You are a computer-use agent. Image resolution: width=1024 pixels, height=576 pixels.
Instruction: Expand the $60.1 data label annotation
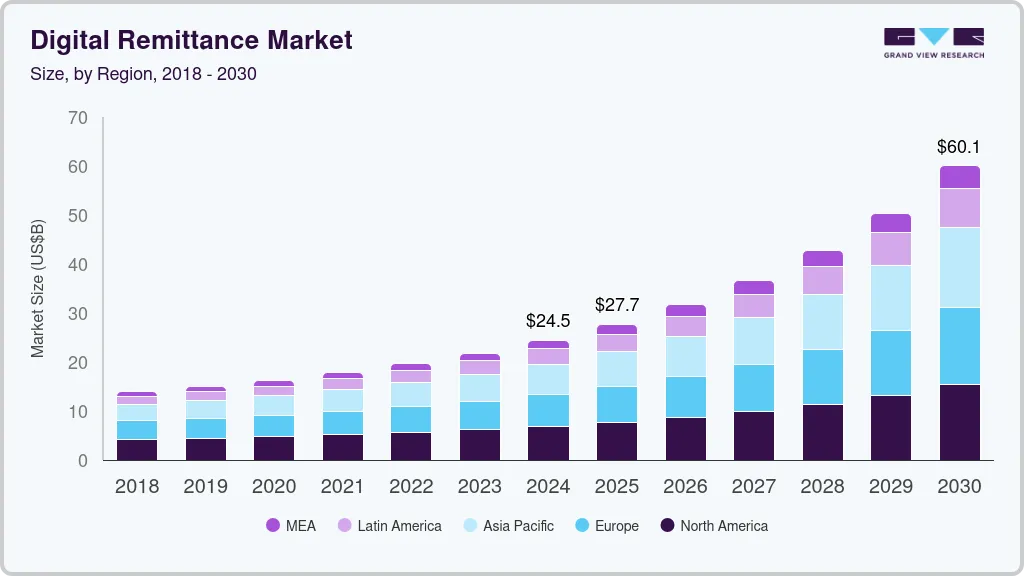point(958,146)
